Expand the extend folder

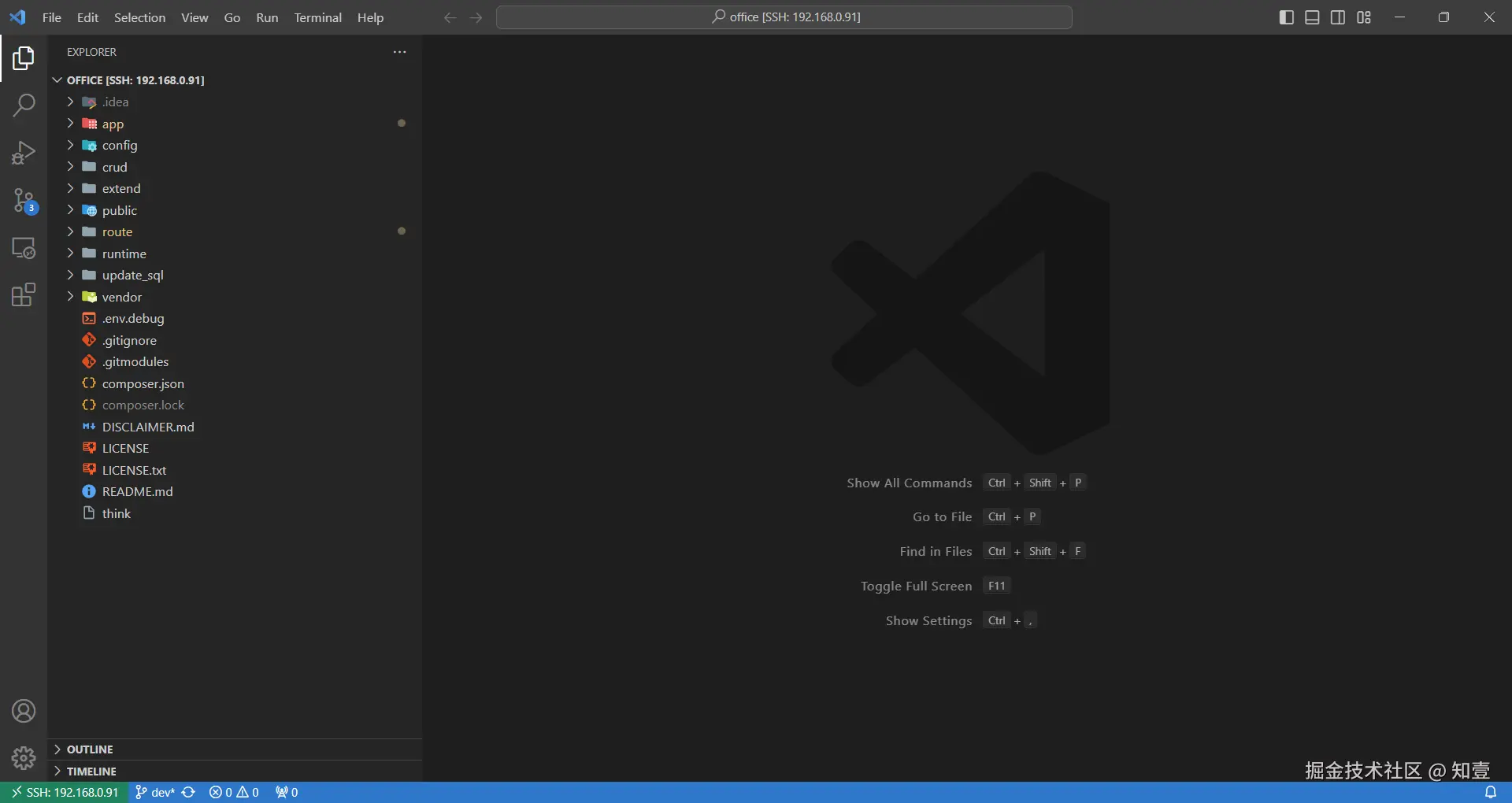pos(235,188)
